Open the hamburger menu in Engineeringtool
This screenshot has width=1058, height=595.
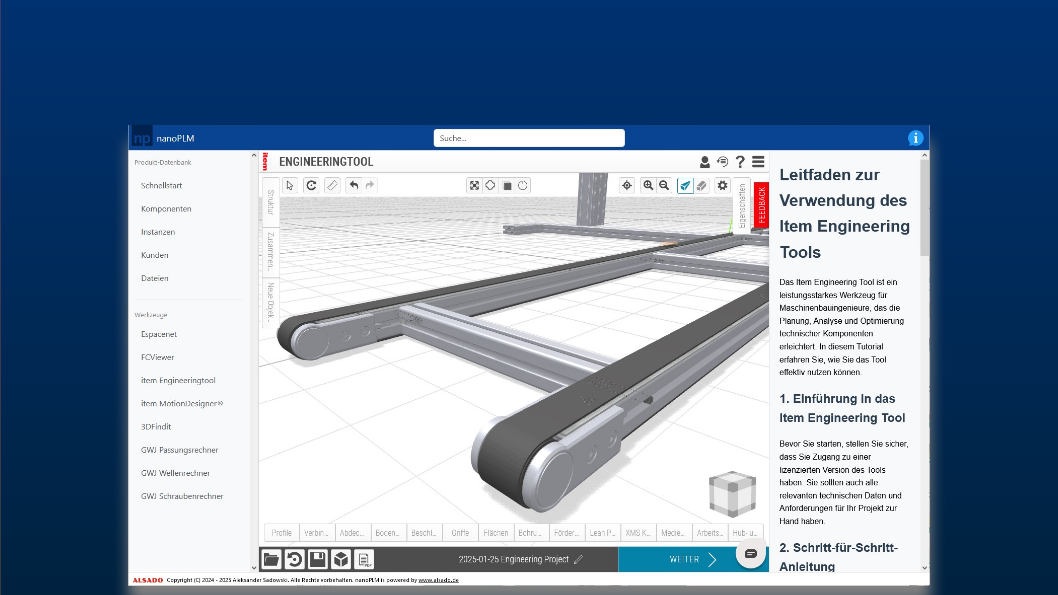pos(758,162)
